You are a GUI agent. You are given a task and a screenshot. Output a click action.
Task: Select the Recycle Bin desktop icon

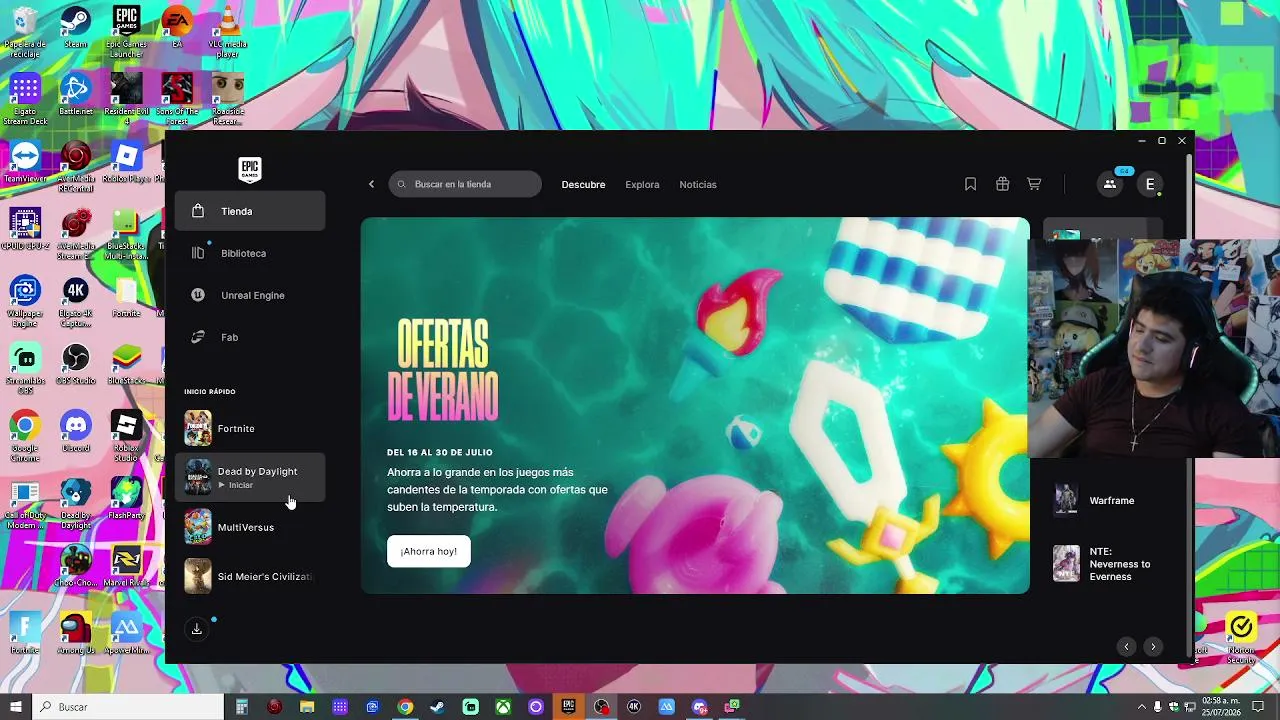click(25, 32)
